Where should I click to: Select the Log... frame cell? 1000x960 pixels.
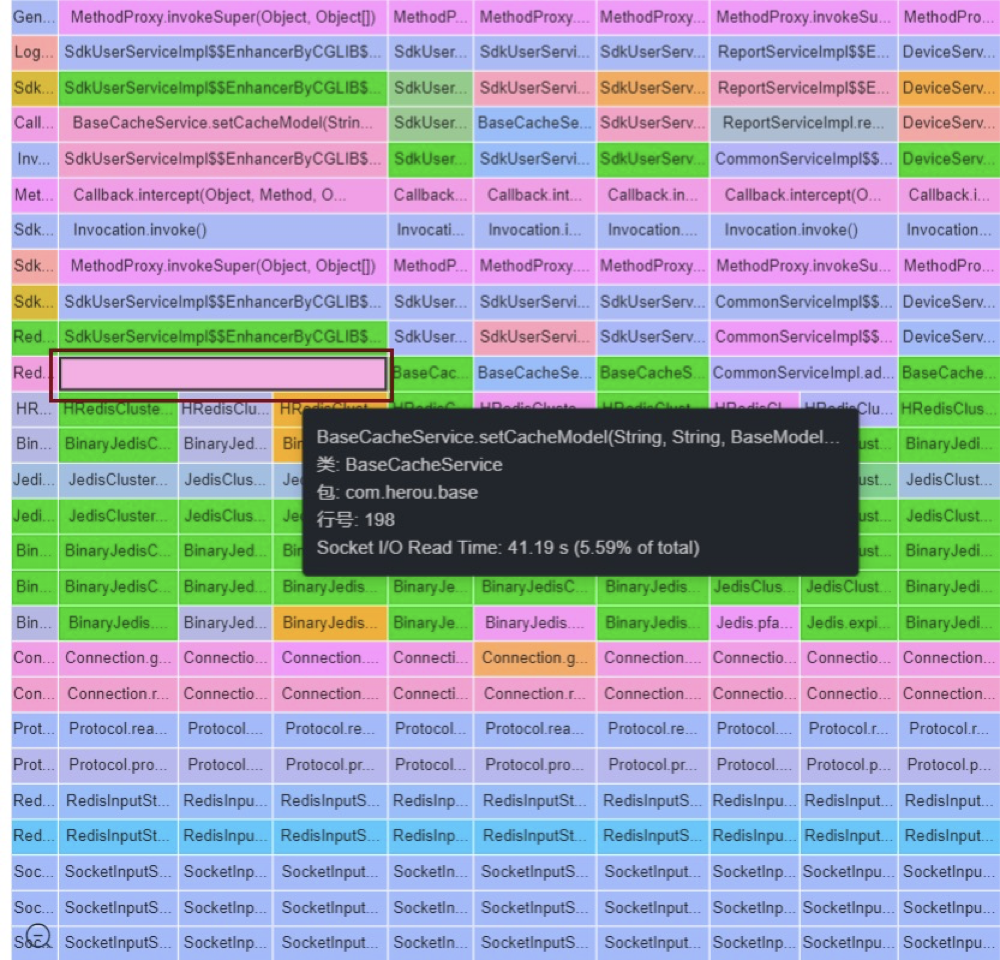34,52
